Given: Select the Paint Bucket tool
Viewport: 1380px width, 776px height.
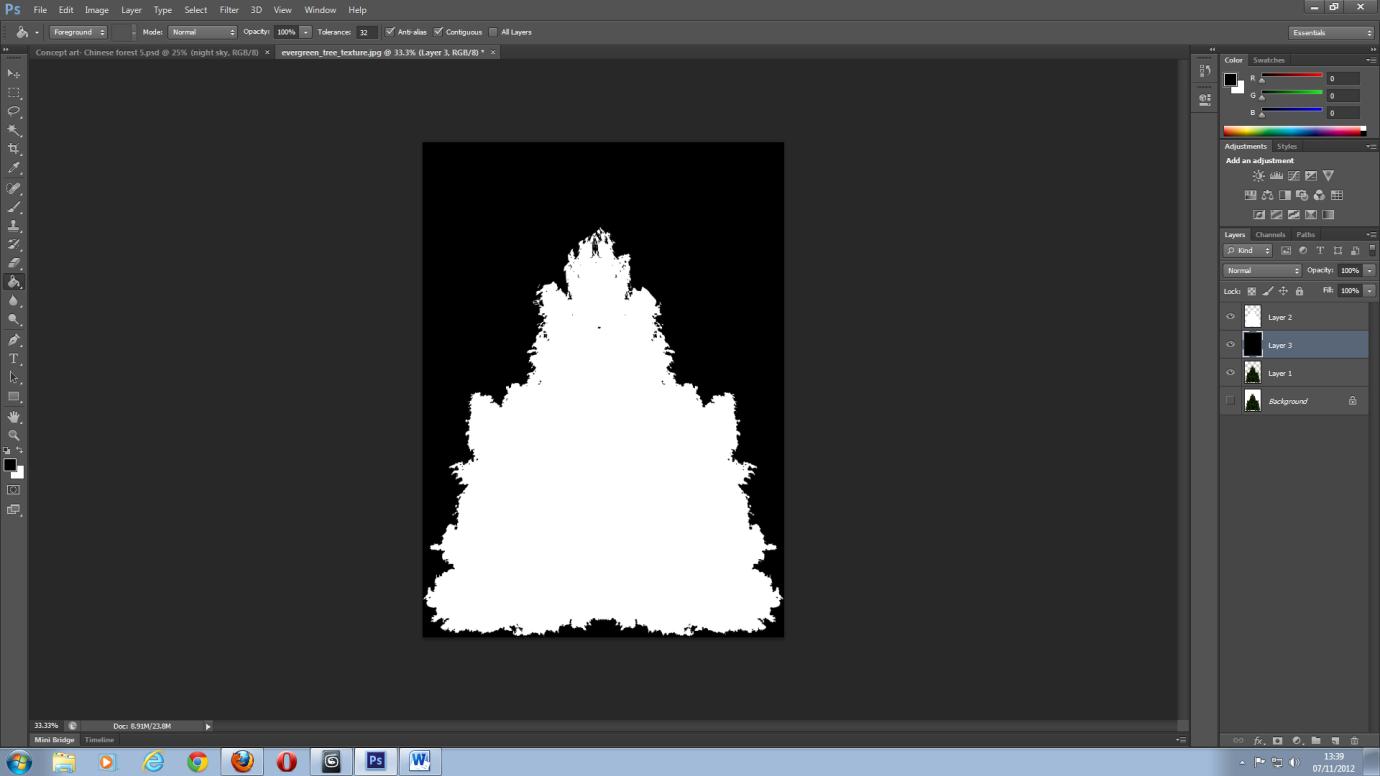Looking at the screenshot, I should [x=14, y=283].
